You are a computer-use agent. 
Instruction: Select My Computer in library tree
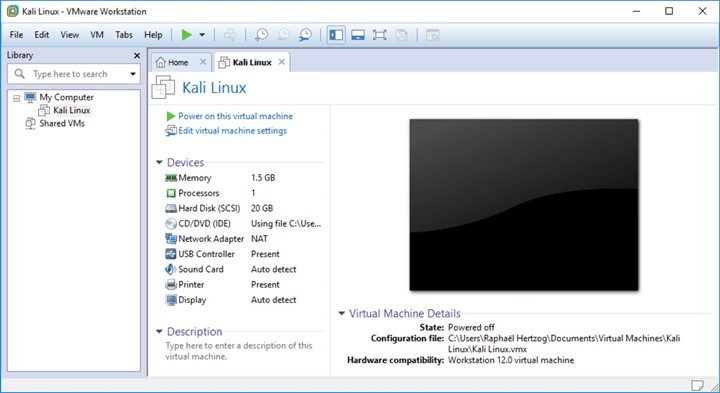[66, 97]
